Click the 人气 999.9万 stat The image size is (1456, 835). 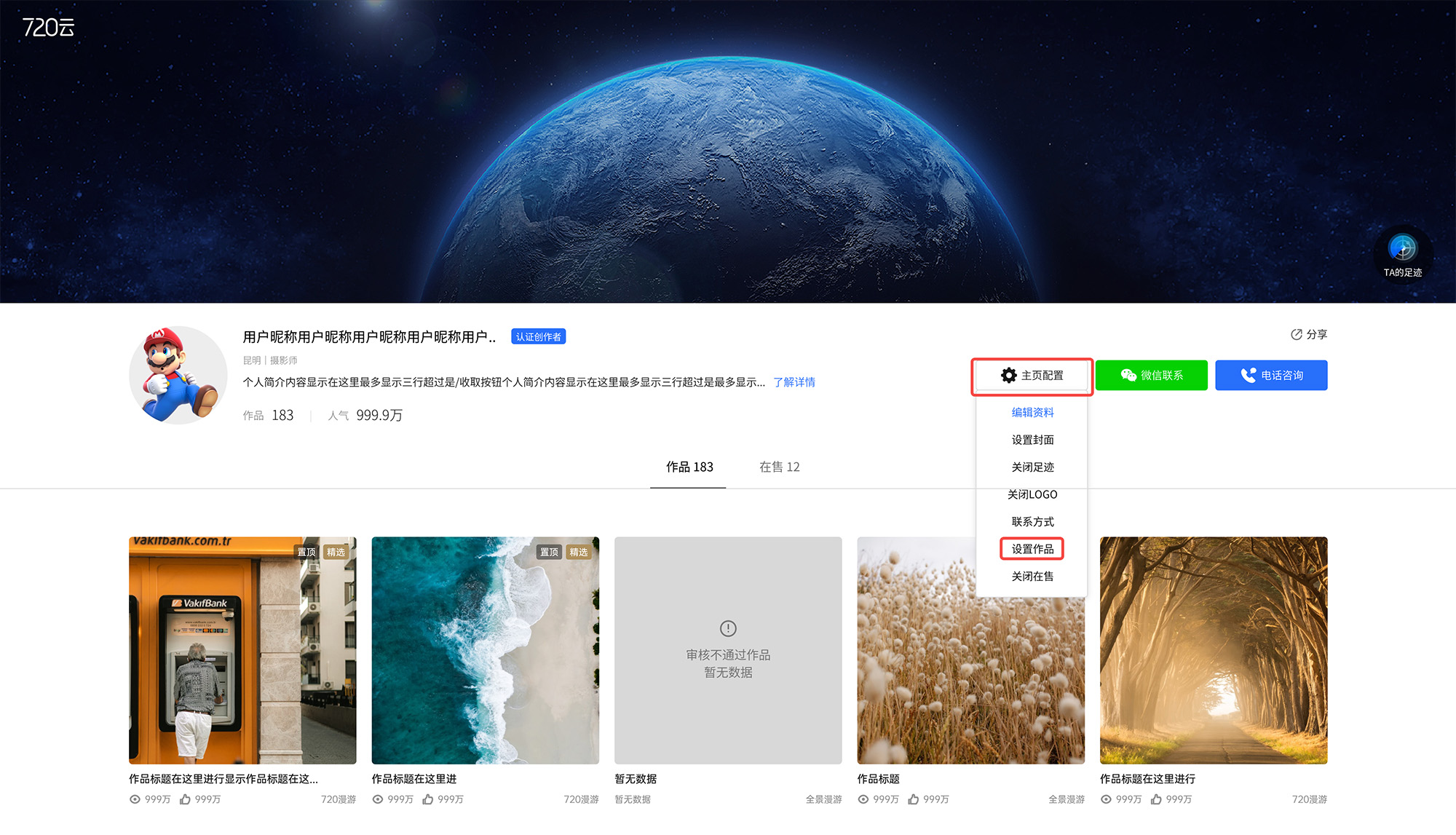point(365,415)
